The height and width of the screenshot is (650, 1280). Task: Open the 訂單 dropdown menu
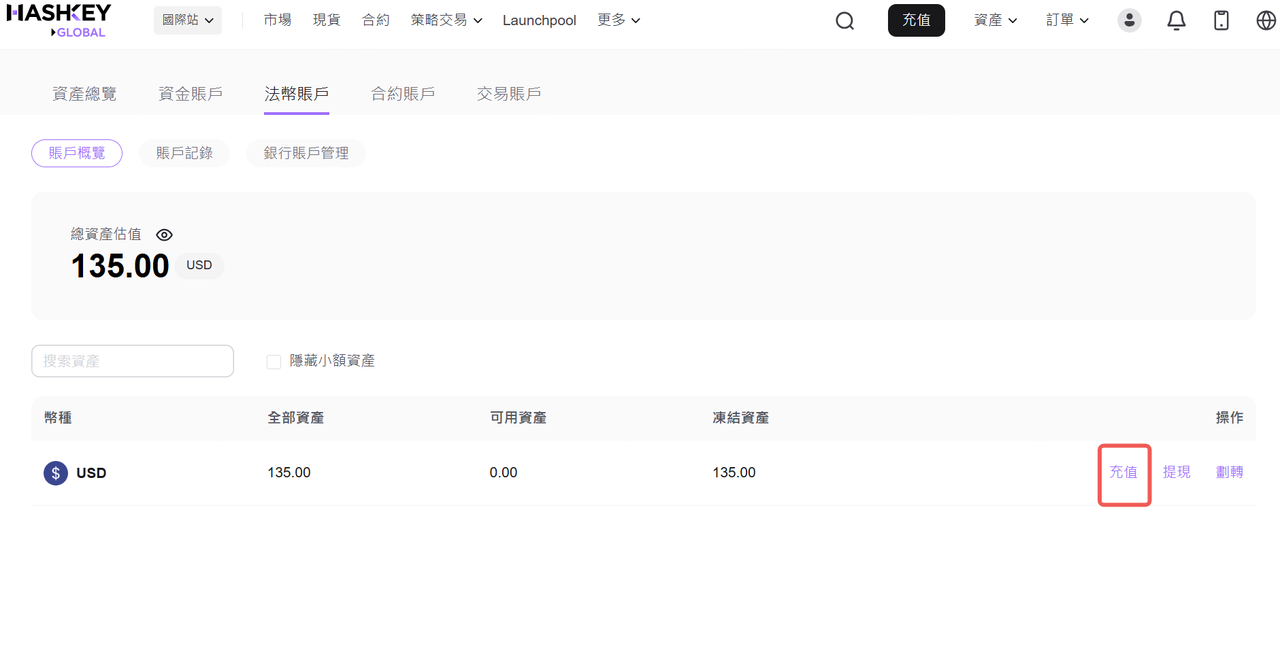[1067, 20]
